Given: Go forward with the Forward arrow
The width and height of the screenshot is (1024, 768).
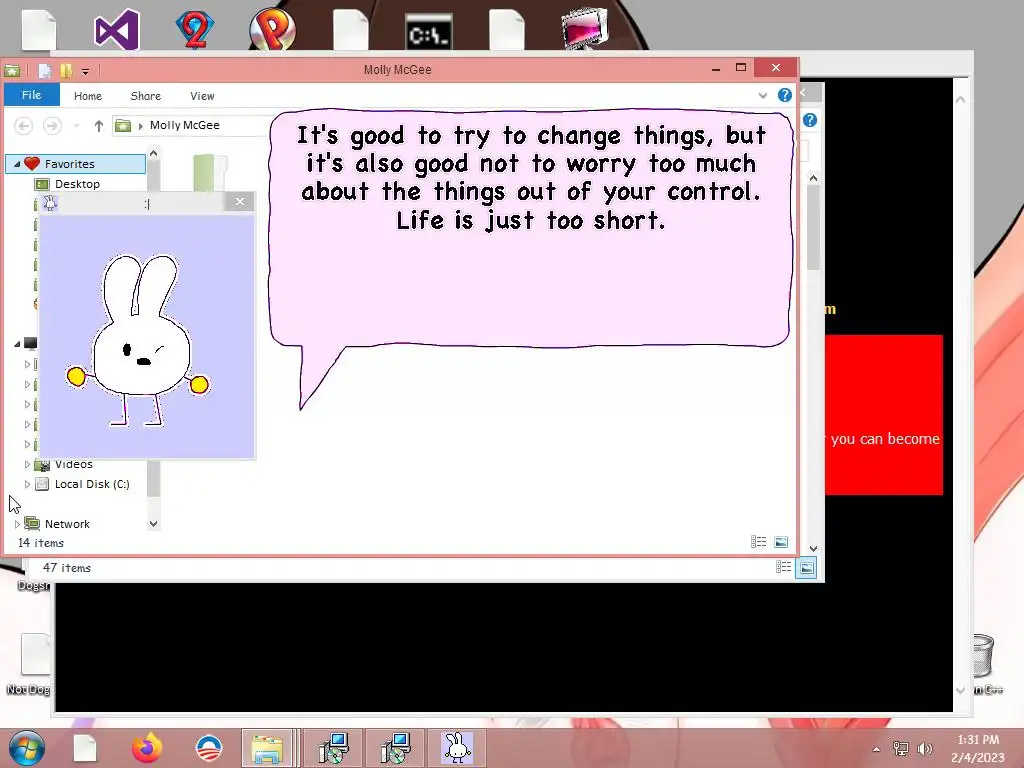Looking at the screenshot, I should point(52,125).
